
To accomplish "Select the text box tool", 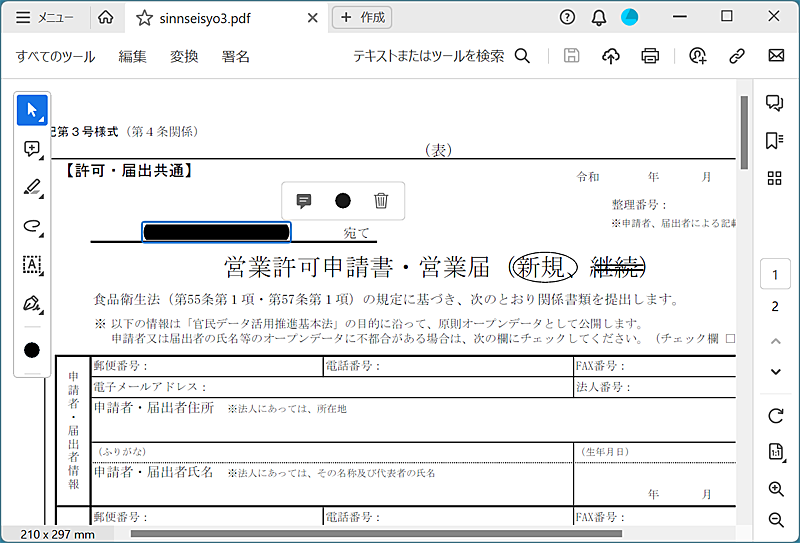I will coord(32,265).
